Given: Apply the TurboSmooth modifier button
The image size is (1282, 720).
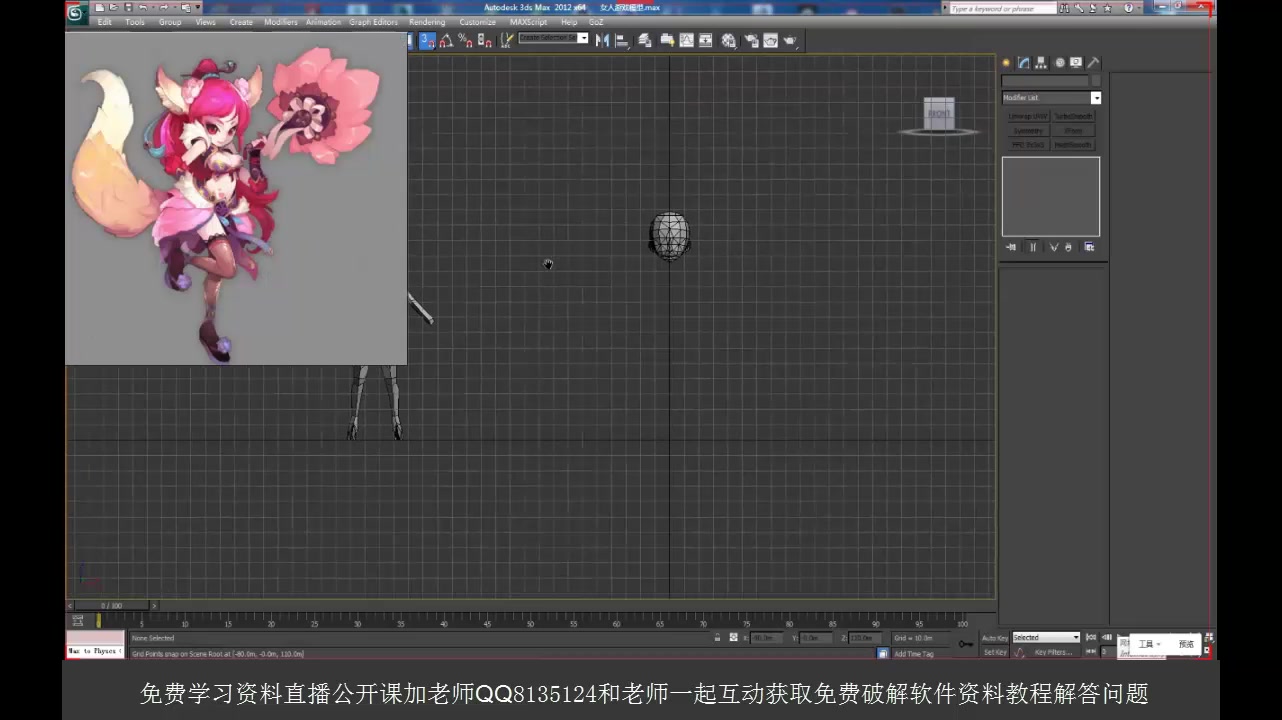Looking at the screenshot, I should pyautogui.click(x=1073, y=116).
